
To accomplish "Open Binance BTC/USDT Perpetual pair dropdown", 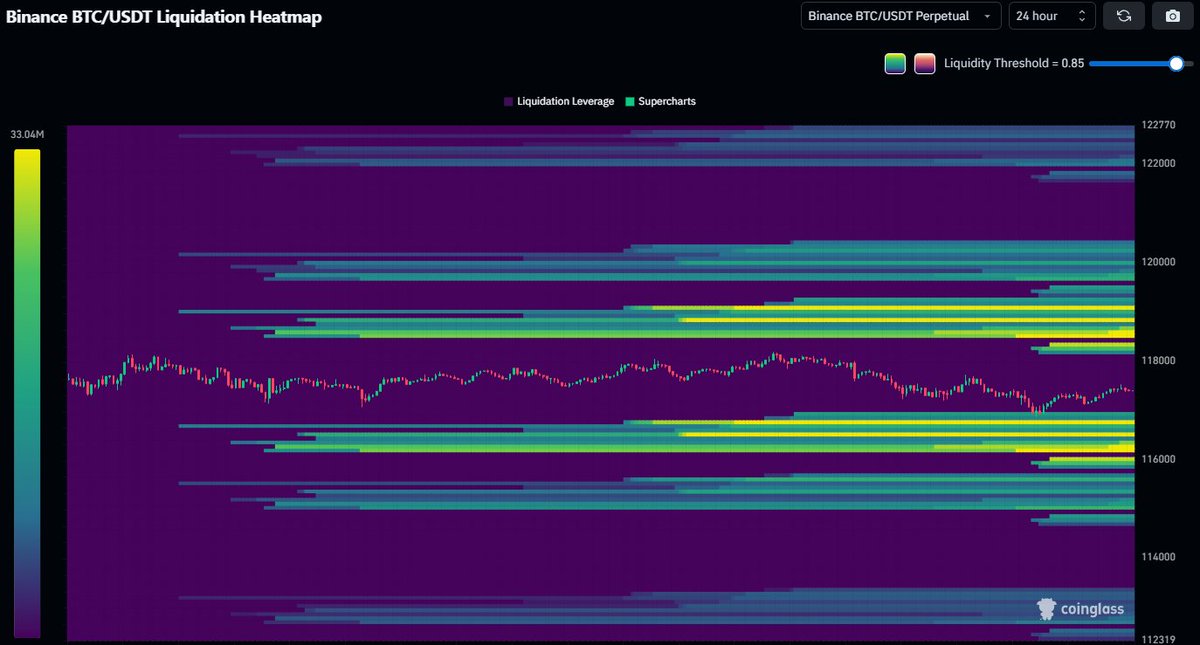I will [x=901, y=16].
